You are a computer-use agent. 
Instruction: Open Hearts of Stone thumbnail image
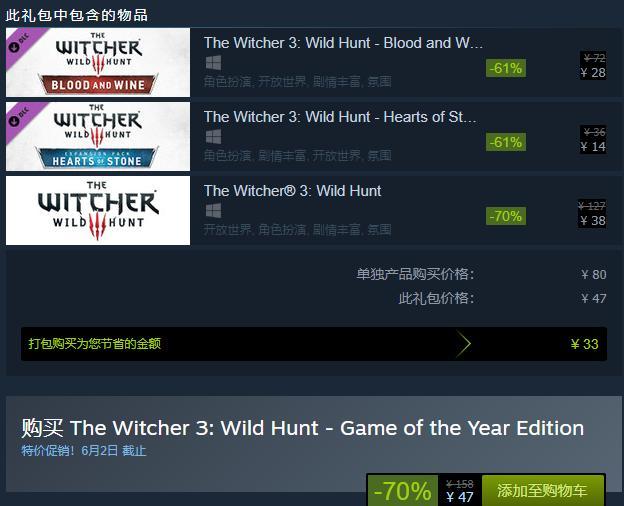[x=98, y=136]
